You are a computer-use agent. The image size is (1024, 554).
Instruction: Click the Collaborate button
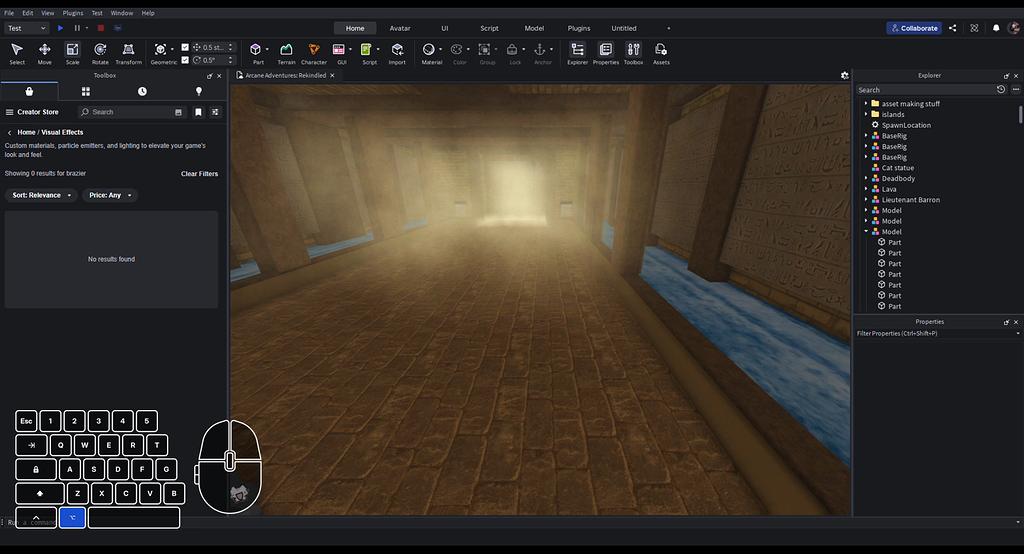pyautogui.click(x=914, y=28)
